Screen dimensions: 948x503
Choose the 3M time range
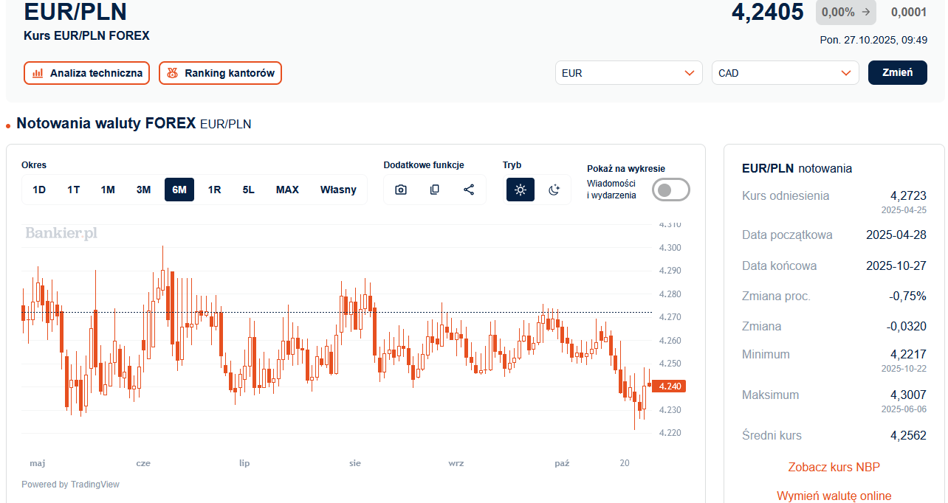point(143,190)
